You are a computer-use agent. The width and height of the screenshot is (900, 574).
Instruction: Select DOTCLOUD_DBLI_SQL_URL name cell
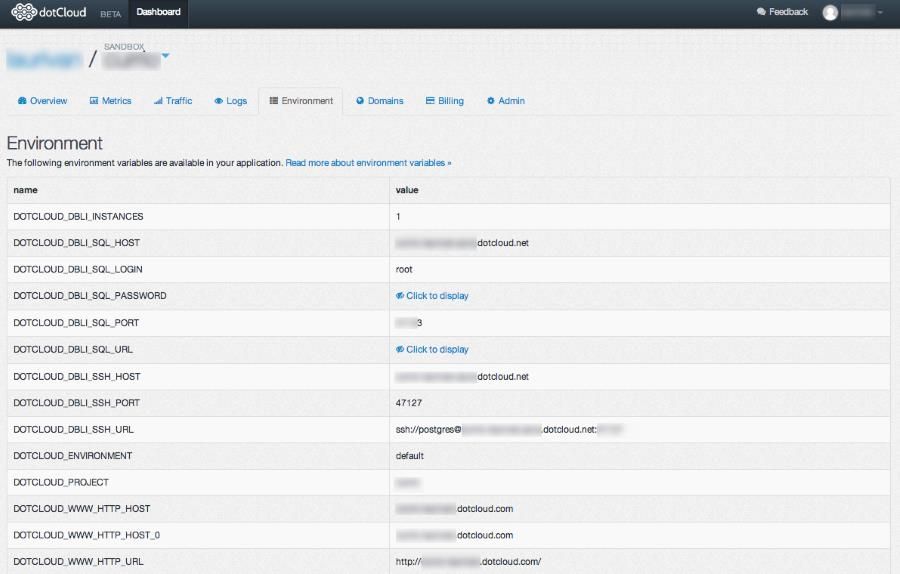[198, 350]
